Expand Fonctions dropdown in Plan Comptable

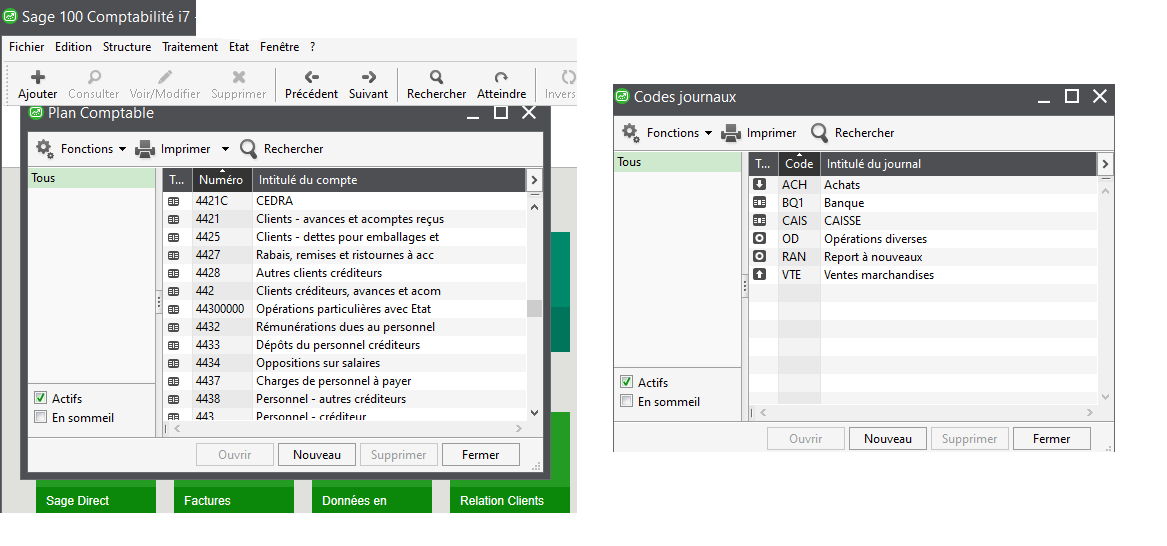(122, 149)
